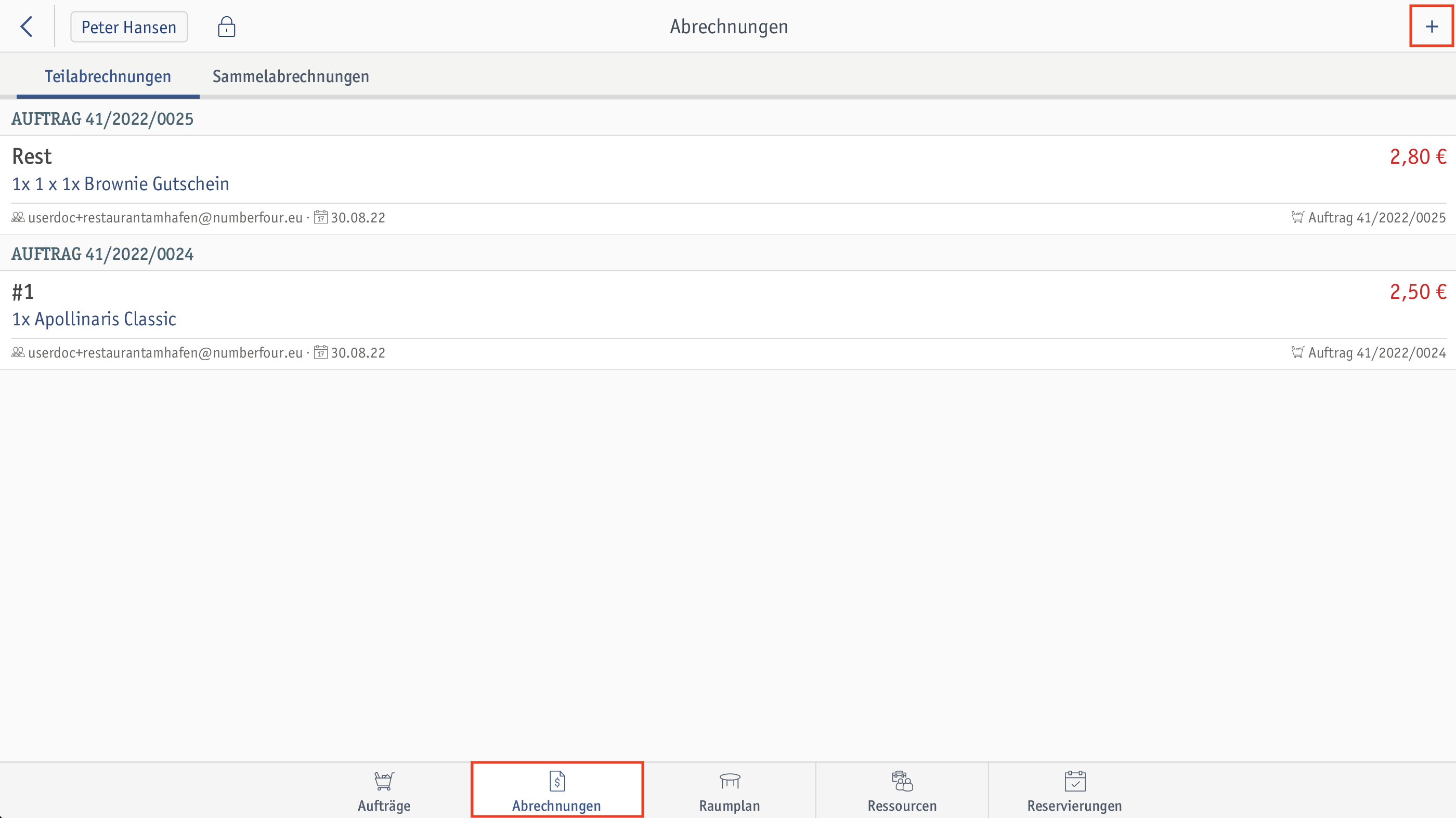1456x818 pixels.
Task: Click the email address in the #1 row
Action: point(165,352)
